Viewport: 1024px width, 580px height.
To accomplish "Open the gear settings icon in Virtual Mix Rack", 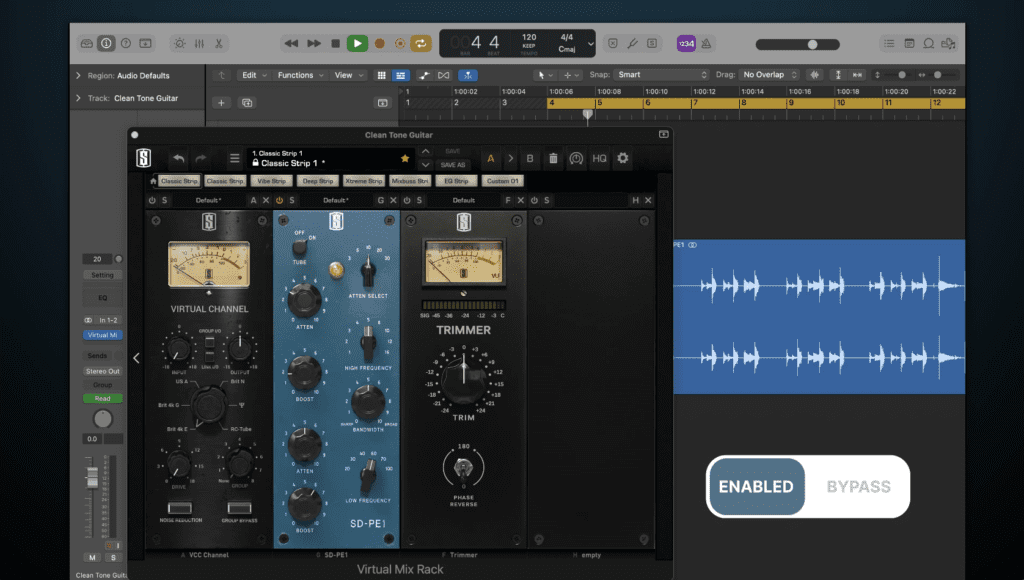I will [624, 157].
